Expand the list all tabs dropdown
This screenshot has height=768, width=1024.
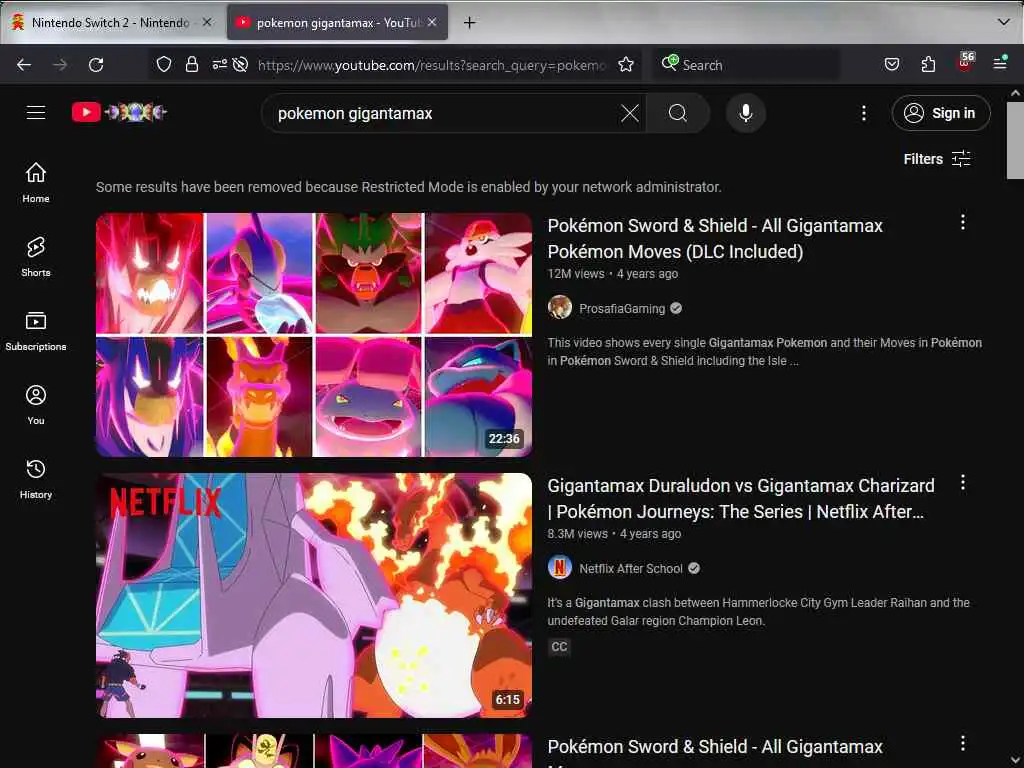coord(1004,22)
